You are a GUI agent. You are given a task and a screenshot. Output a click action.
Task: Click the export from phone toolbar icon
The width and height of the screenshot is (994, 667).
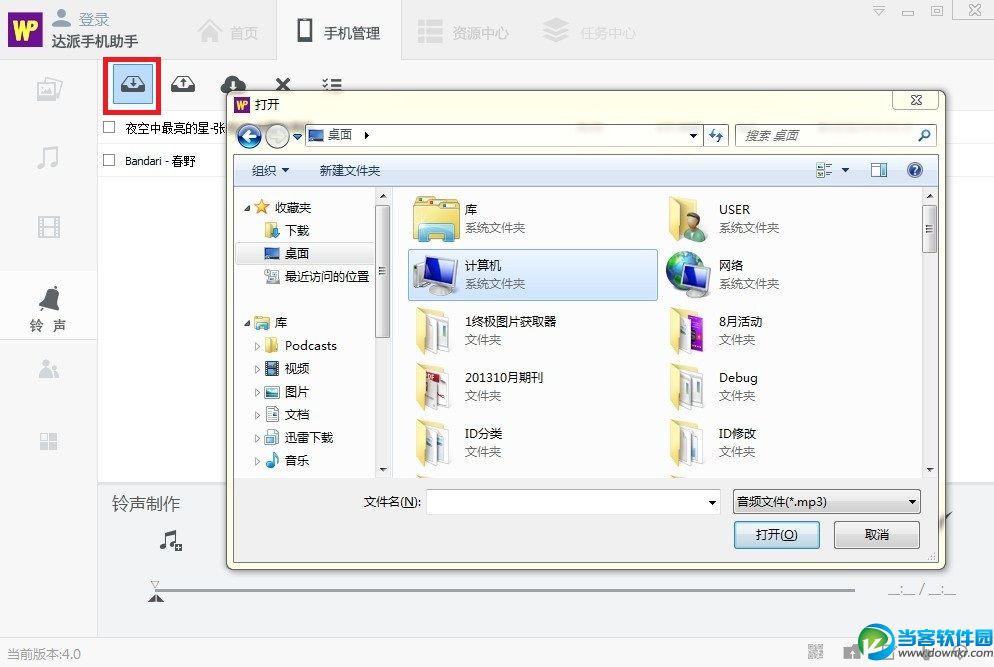(183, 84)
